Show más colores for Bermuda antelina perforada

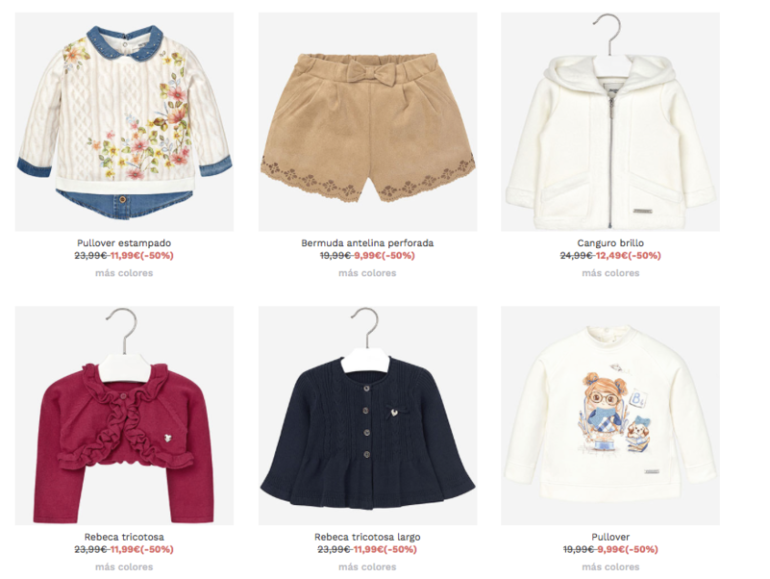[x=367, y=273]
